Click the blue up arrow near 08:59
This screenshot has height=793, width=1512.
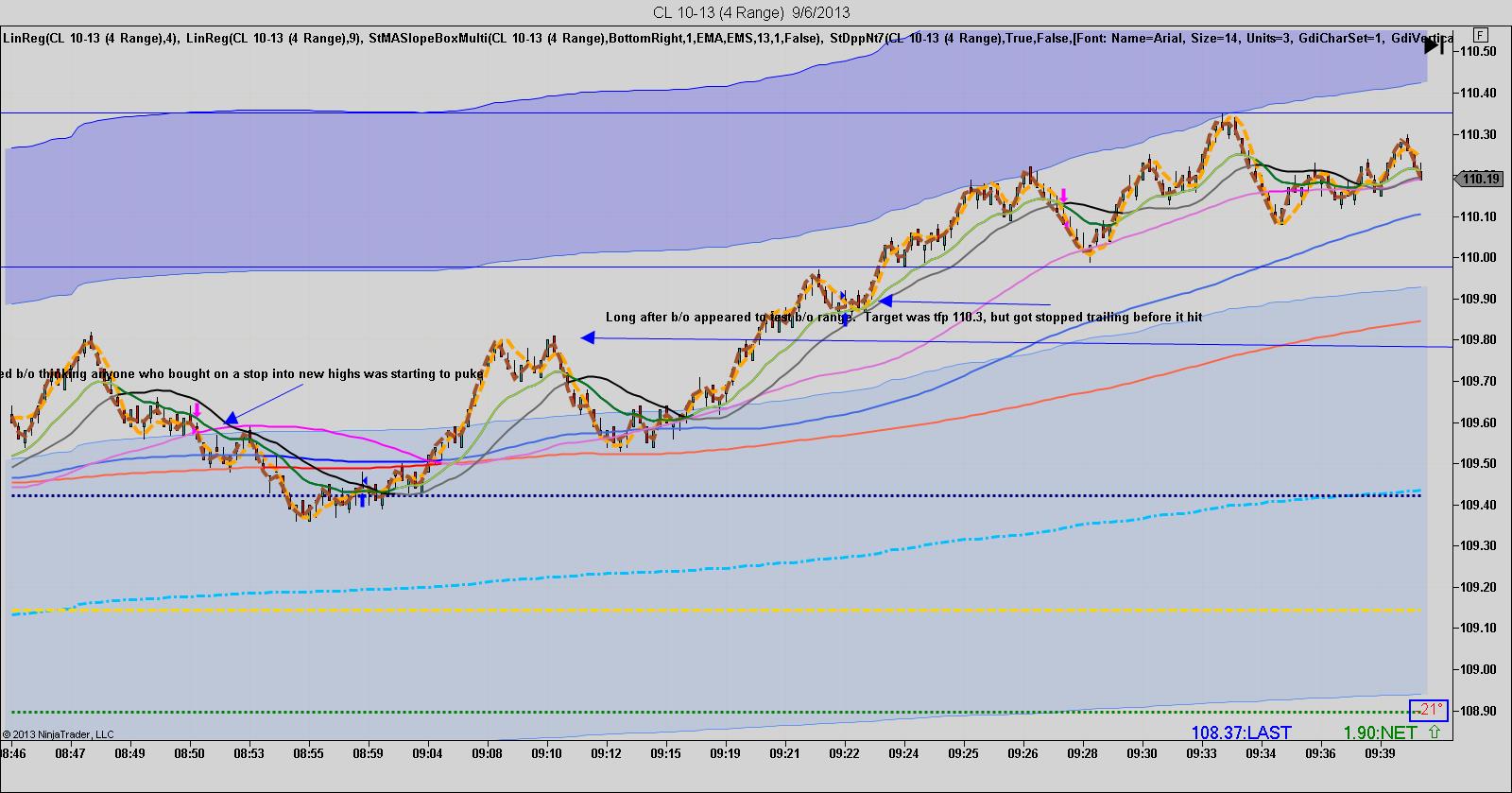click(362, 500)
